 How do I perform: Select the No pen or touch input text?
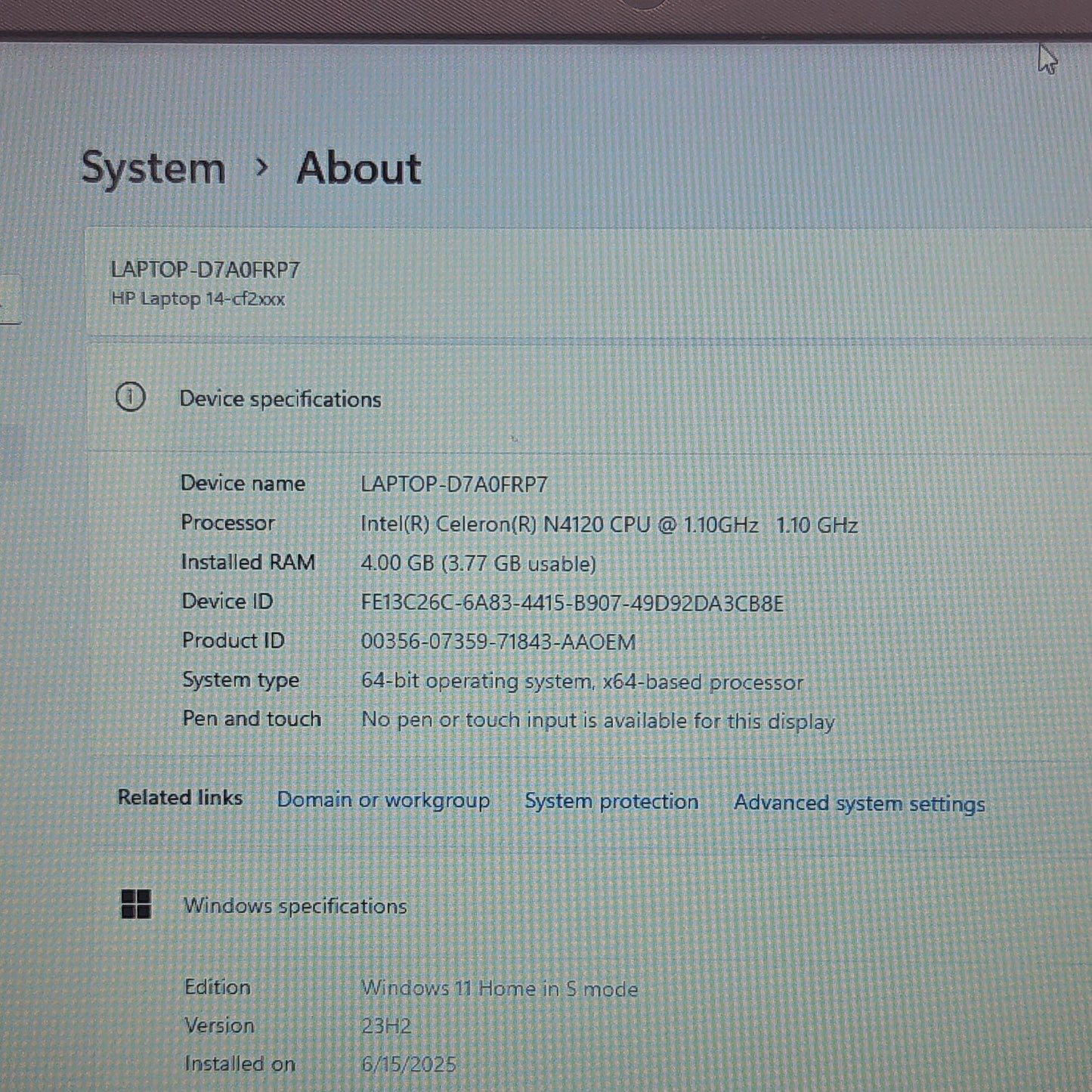[598, 721]
